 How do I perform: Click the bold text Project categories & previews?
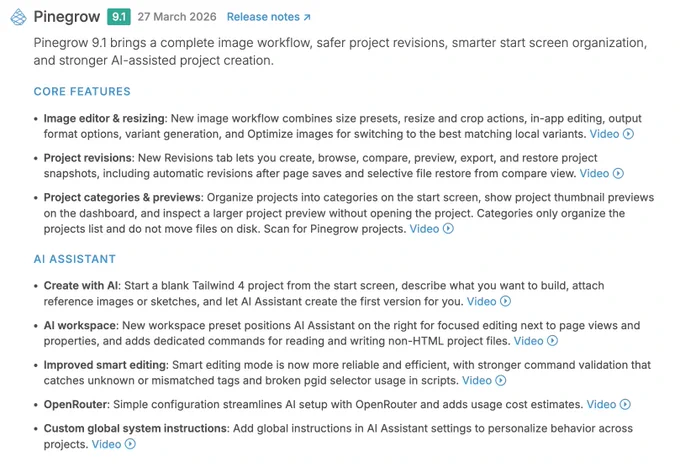pos(123,197)
